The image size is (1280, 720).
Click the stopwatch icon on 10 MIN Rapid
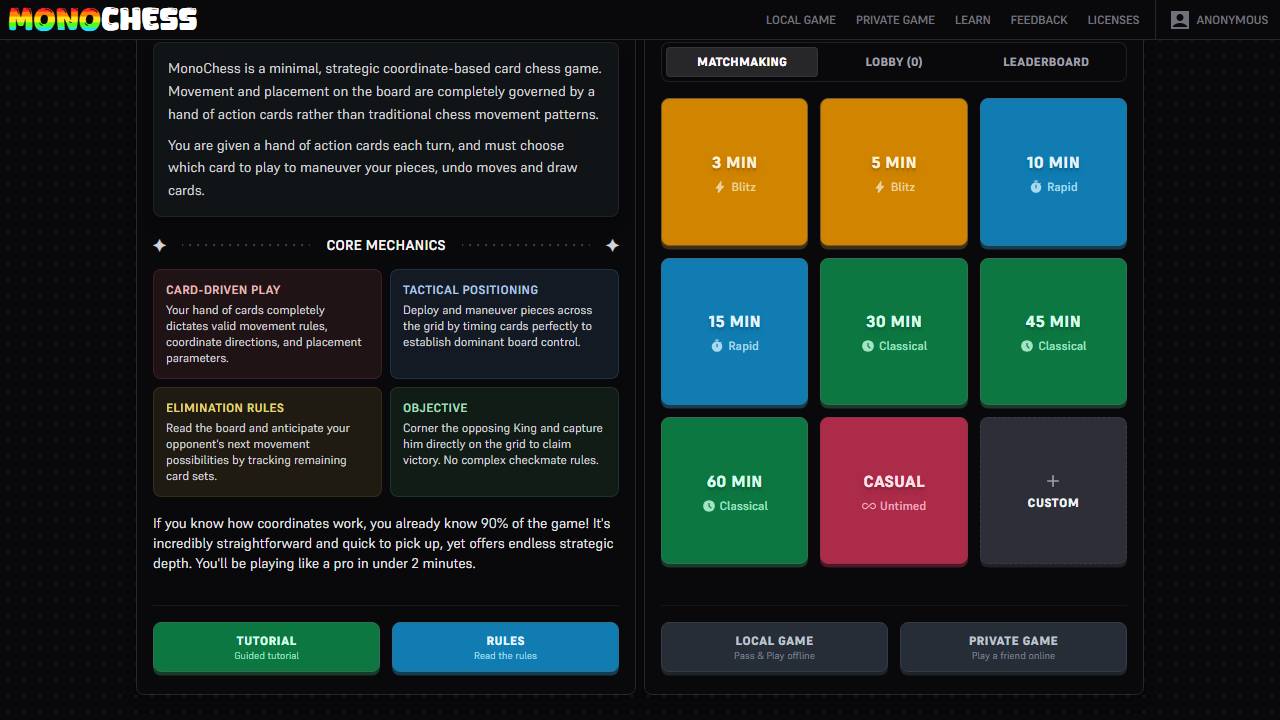click(1036, 187)
